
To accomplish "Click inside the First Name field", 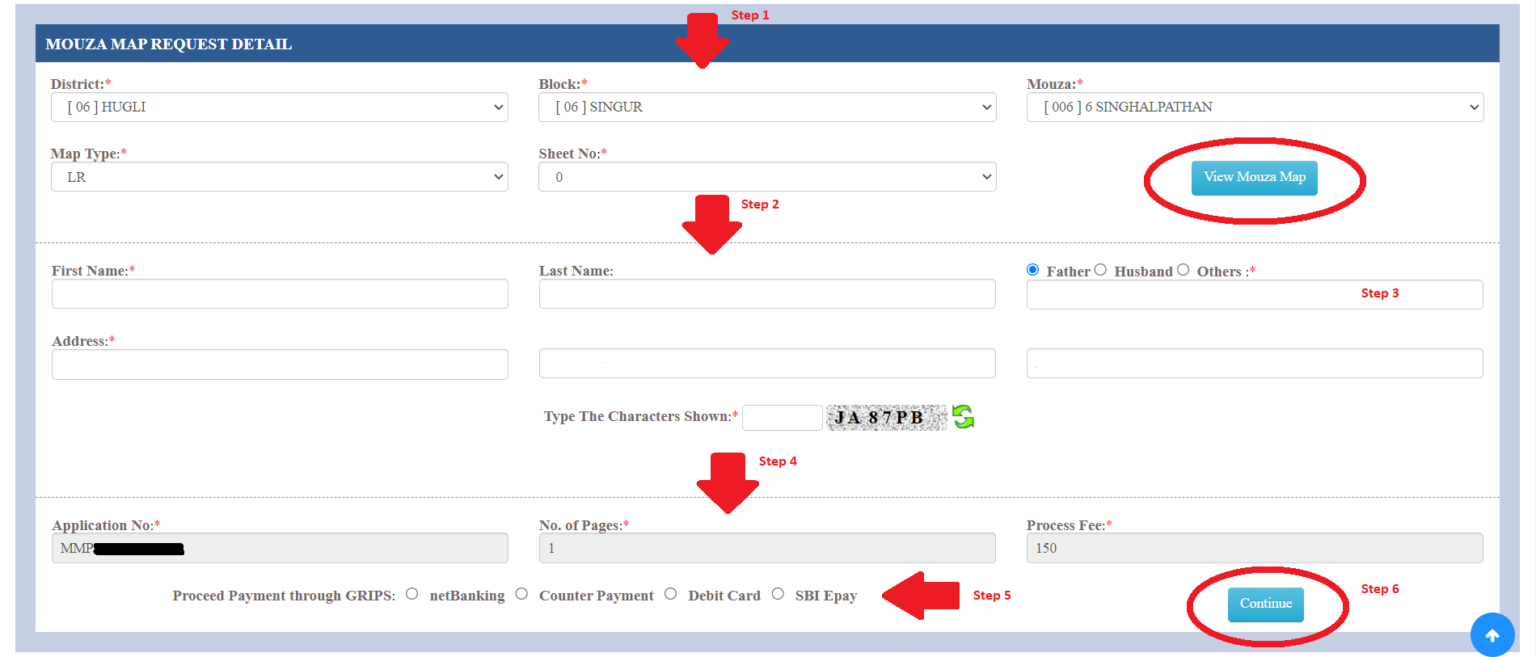I will 280,293.
